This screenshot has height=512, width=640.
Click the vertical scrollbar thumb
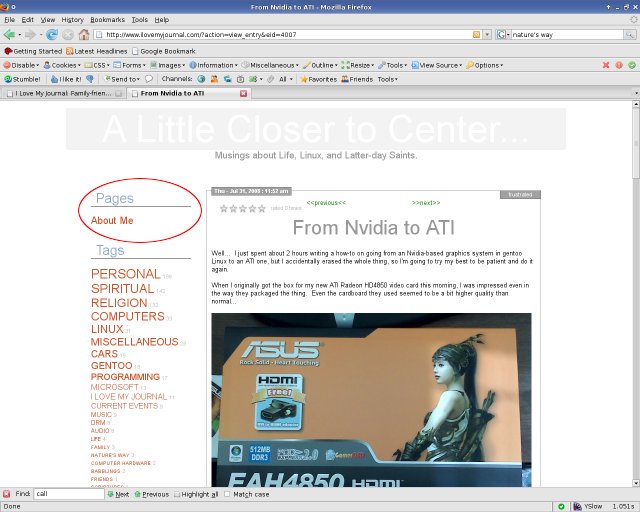tap(636, 143)
